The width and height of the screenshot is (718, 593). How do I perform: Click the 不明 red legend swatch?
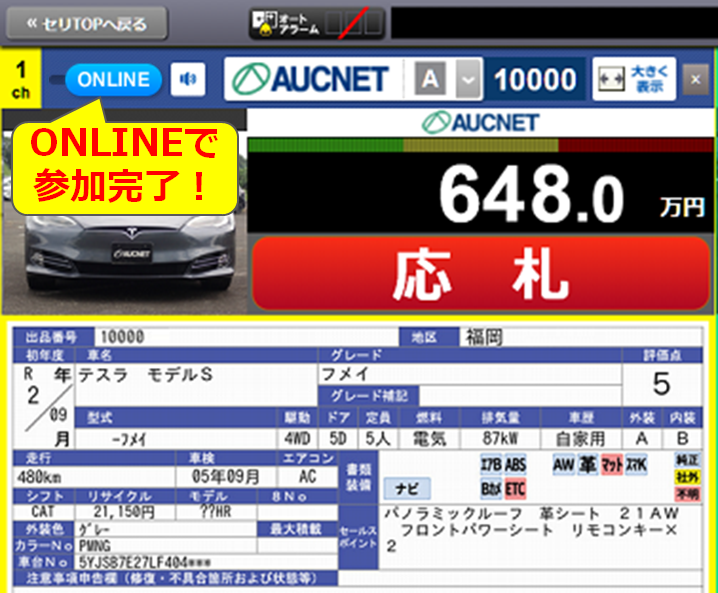click(687, 494)
